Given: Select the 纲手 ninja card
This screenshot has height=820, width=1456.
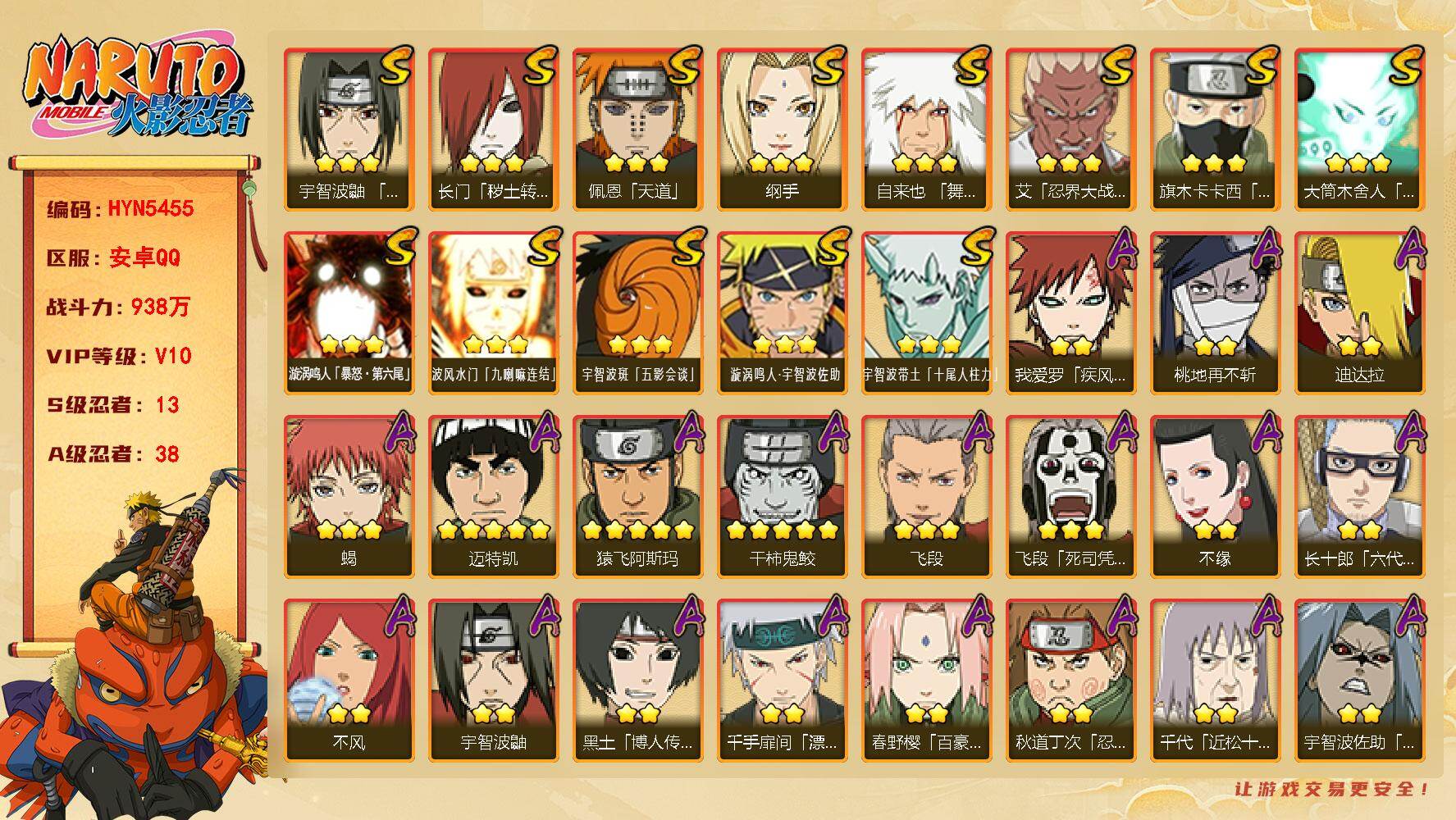Looking at the screenshot, I should coord(782,129).
